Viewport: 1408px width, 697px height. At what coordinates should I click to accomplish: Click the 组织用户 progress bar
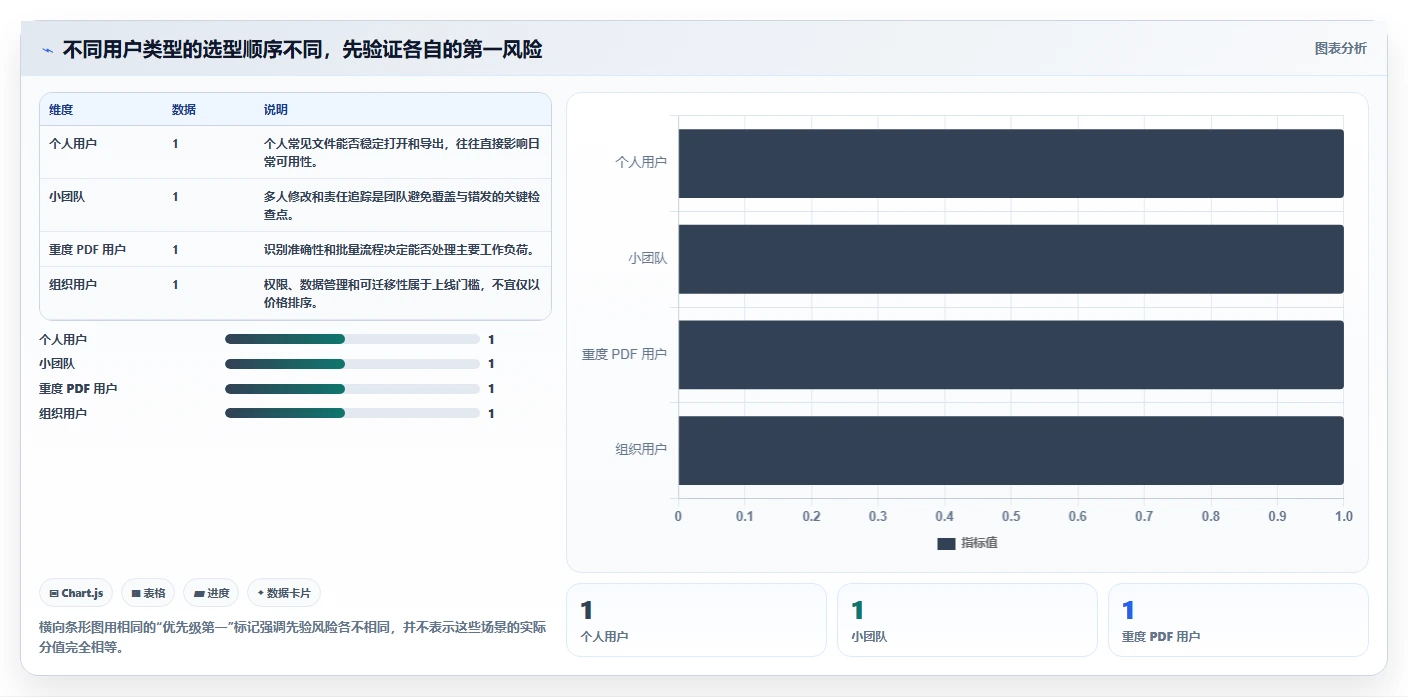tap(352, 413)
